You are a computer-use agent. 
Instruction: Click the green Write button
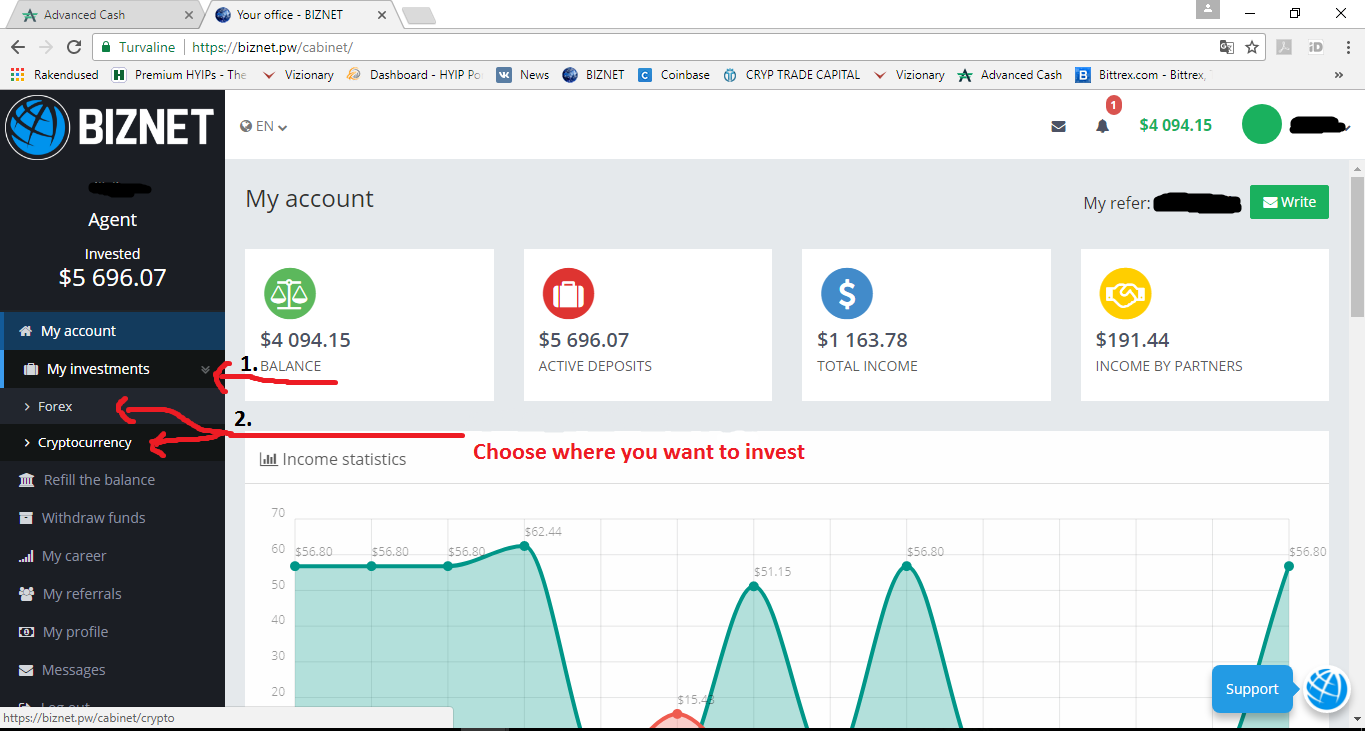tap(1289, 202)
